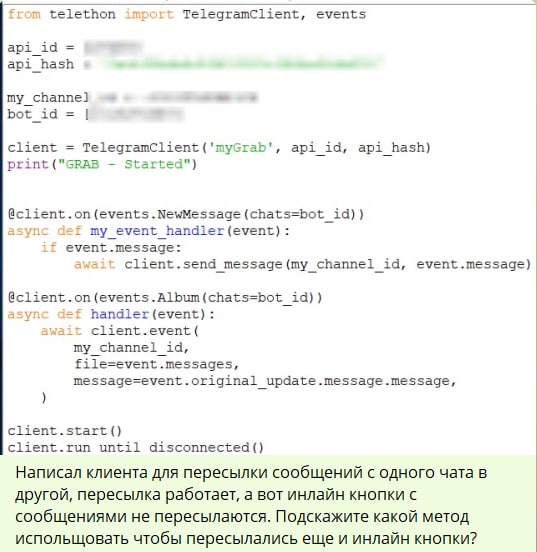Click the 'if event.message:' line
This screenshot has width=537, height=552.
pyautogui.click(x=111, y=247)
